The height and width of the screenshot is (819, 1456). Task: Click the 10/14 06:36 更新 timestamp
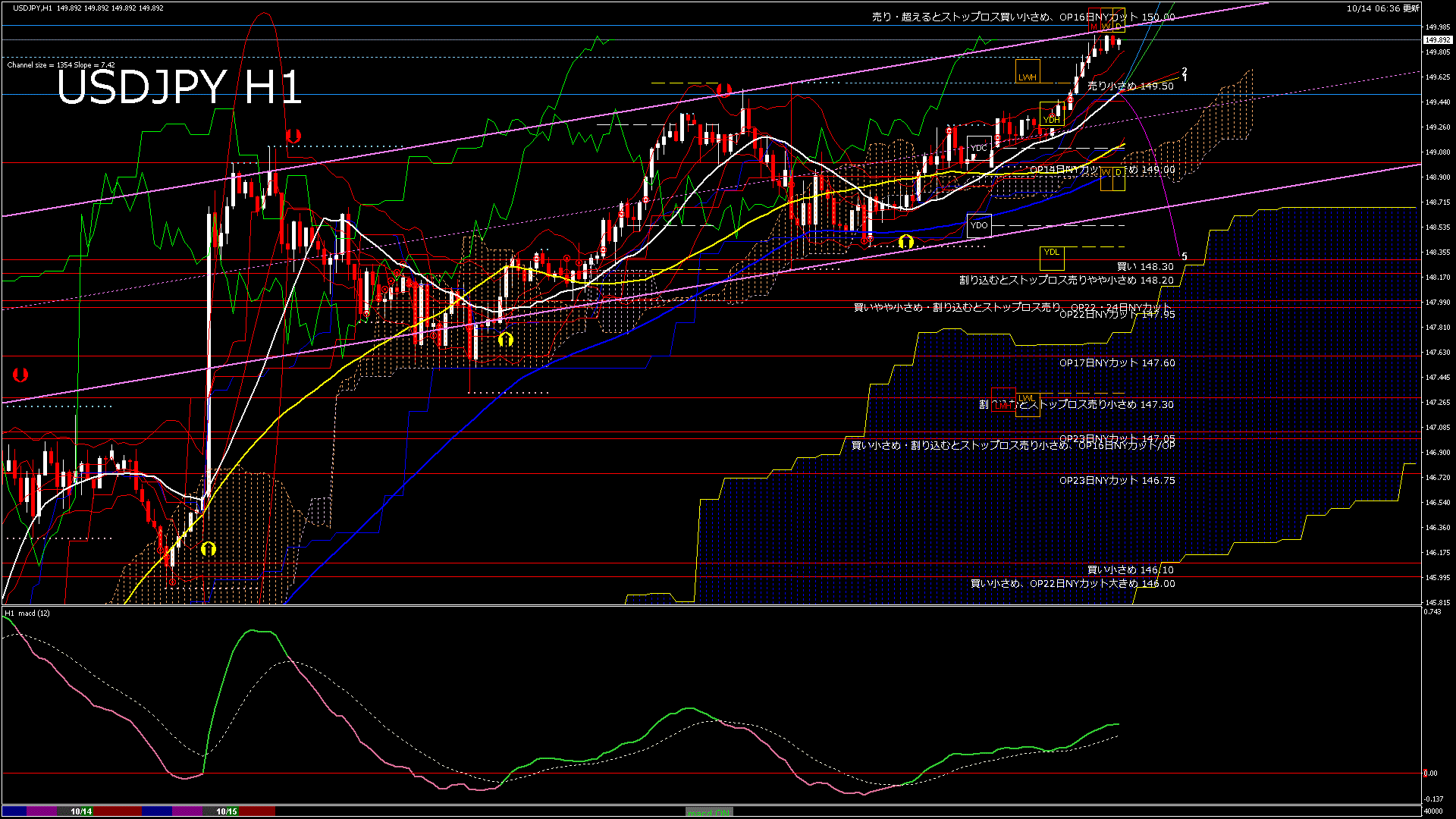pyautogui.click(x=1382, y=8)
